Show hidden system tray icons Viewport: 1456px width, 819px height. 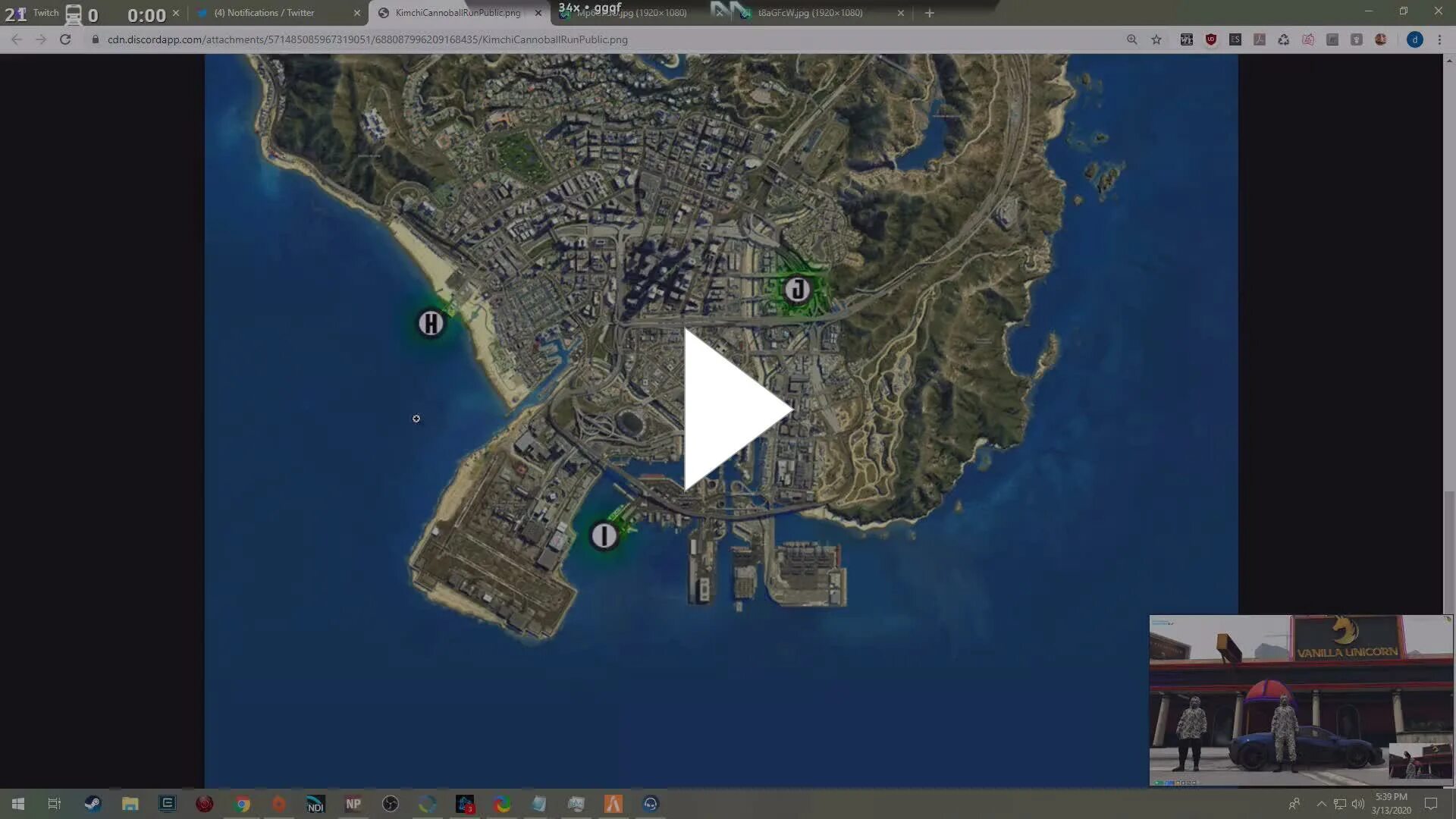[1321, 804]
